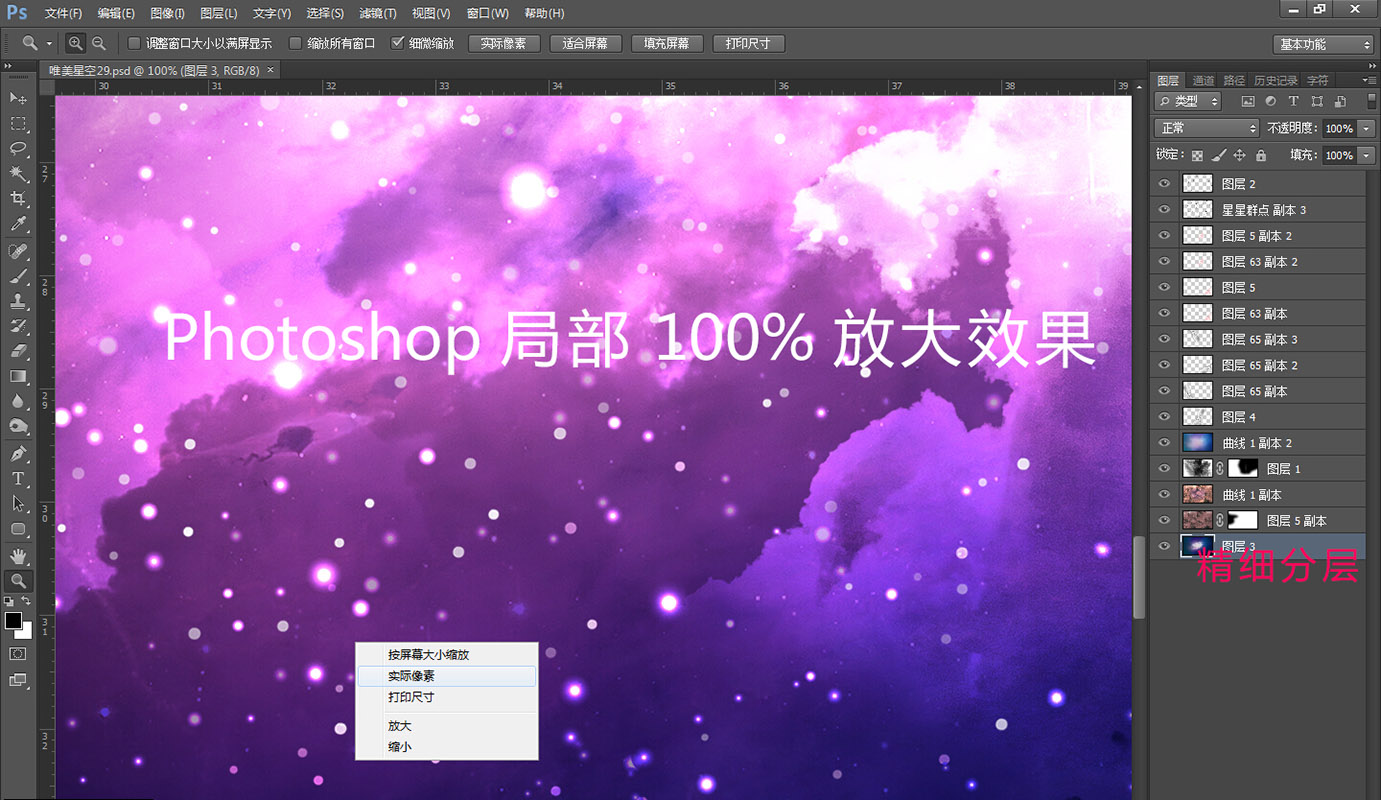The width and height of the screenshot is (1381, 800).
Task: Click the Quick Mask mode icon
Action: (x=18, y=653)
